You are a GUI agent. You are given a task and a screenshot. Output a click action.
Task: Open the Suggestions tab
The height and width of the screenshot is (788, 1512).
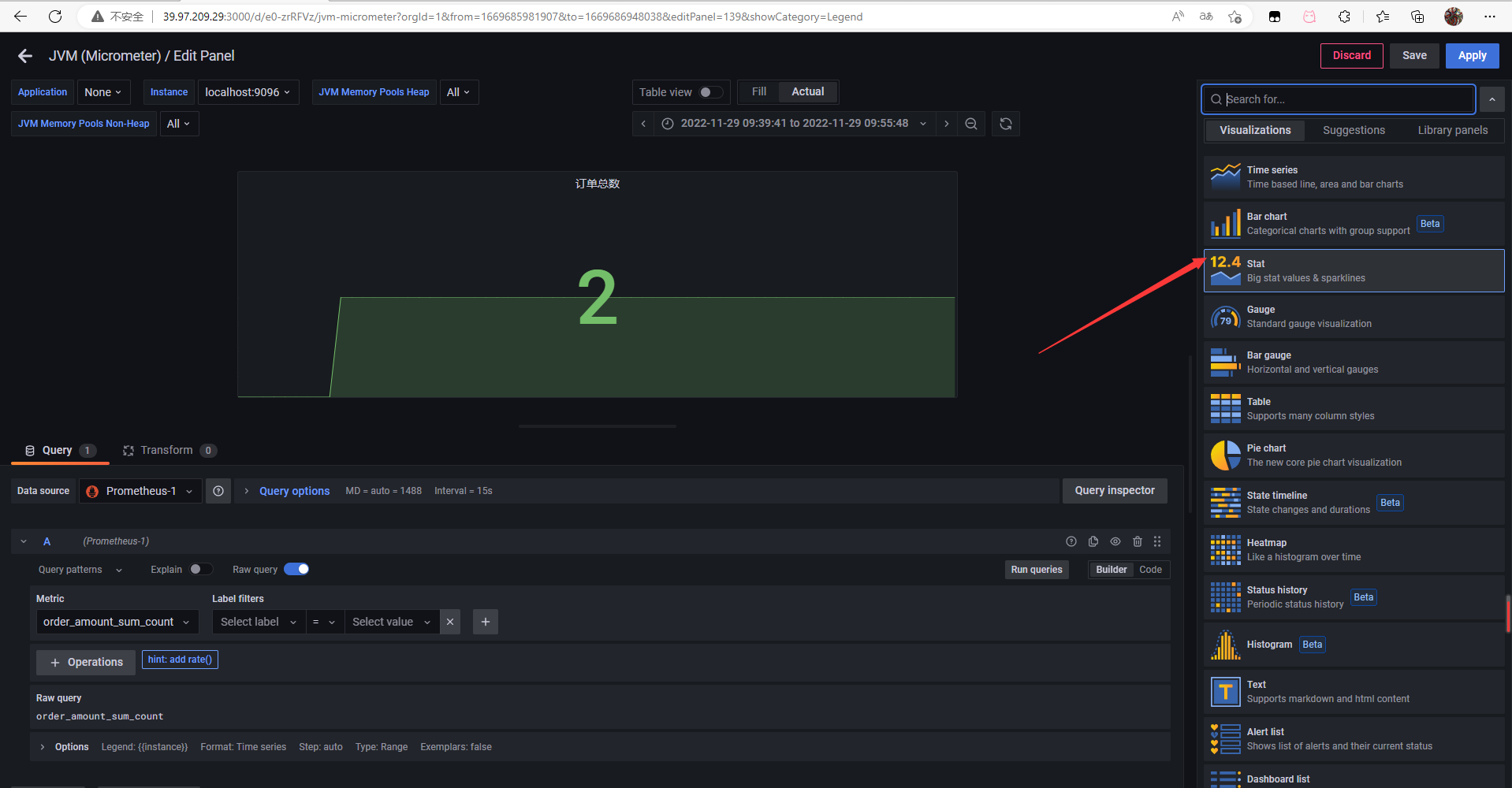(1354, 130)
